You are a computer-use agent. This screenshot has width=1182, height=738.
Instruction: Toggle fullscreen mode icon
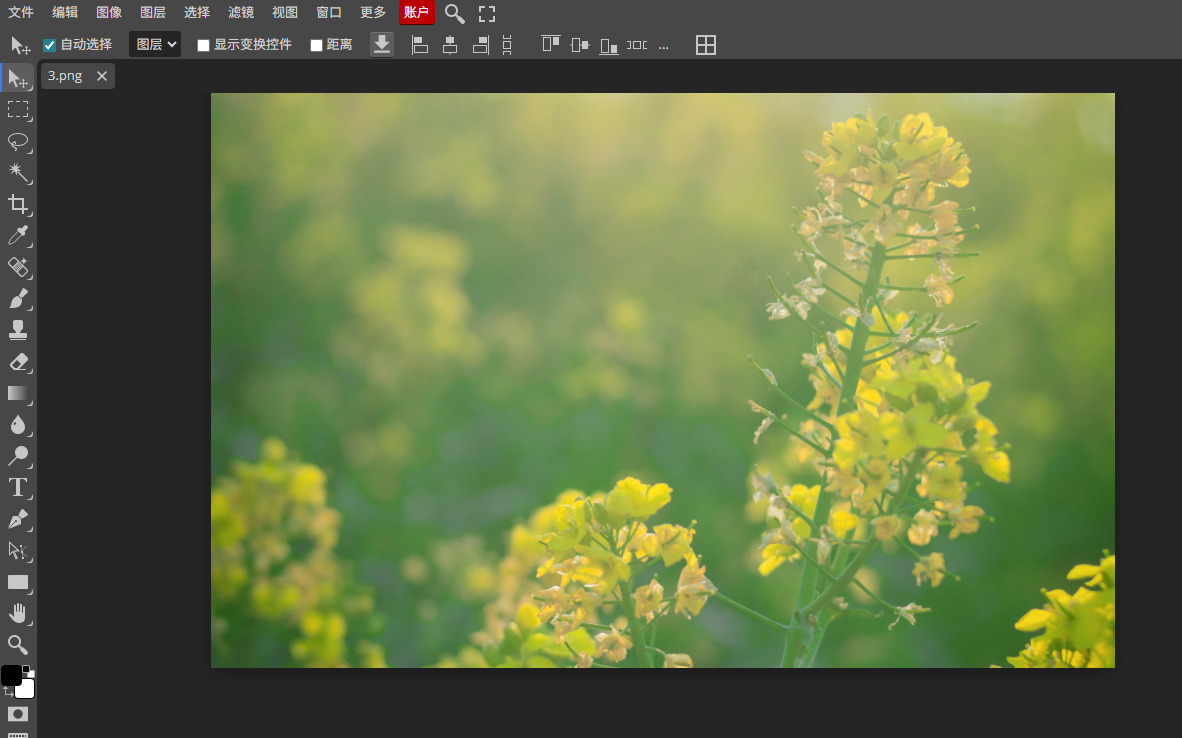487,13
